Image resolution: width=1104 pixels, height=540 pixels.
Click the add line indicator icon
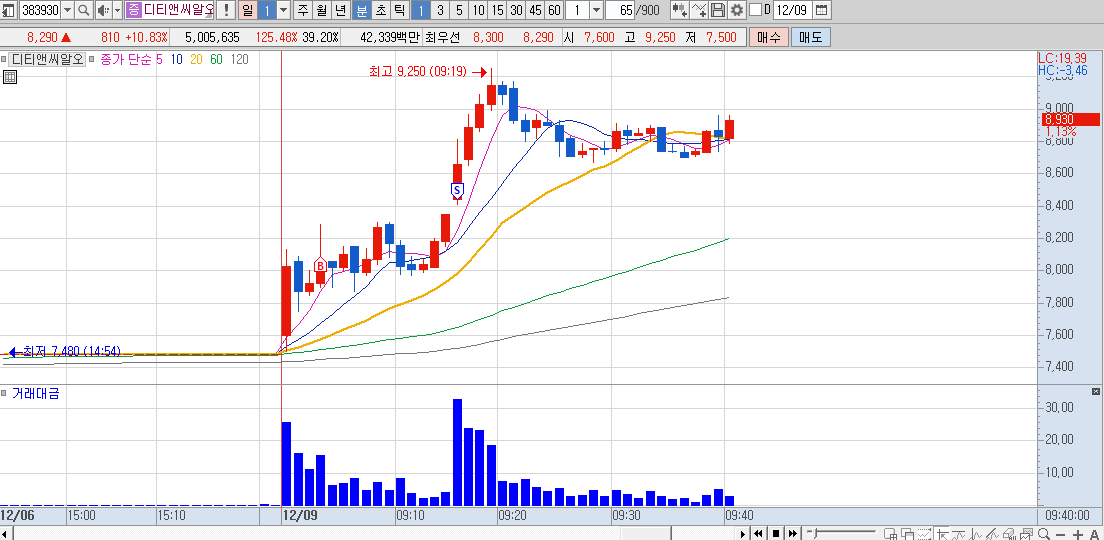pyautogui.click(x=699, y=10)
